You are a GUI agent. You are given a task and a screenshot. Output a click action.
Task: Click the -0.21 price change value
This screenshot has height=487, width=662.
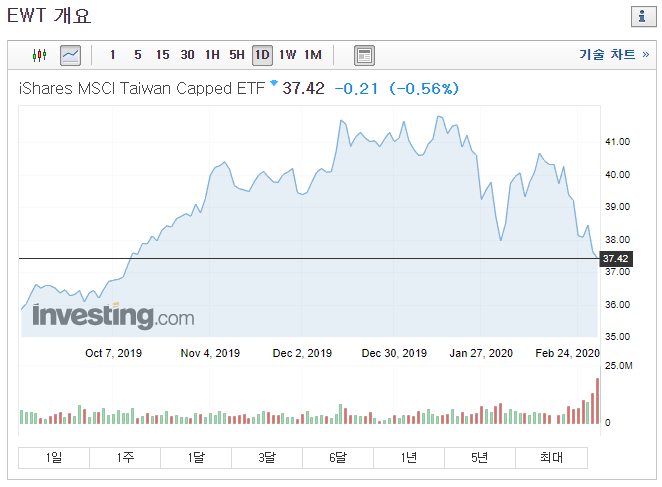coord(356,89)
